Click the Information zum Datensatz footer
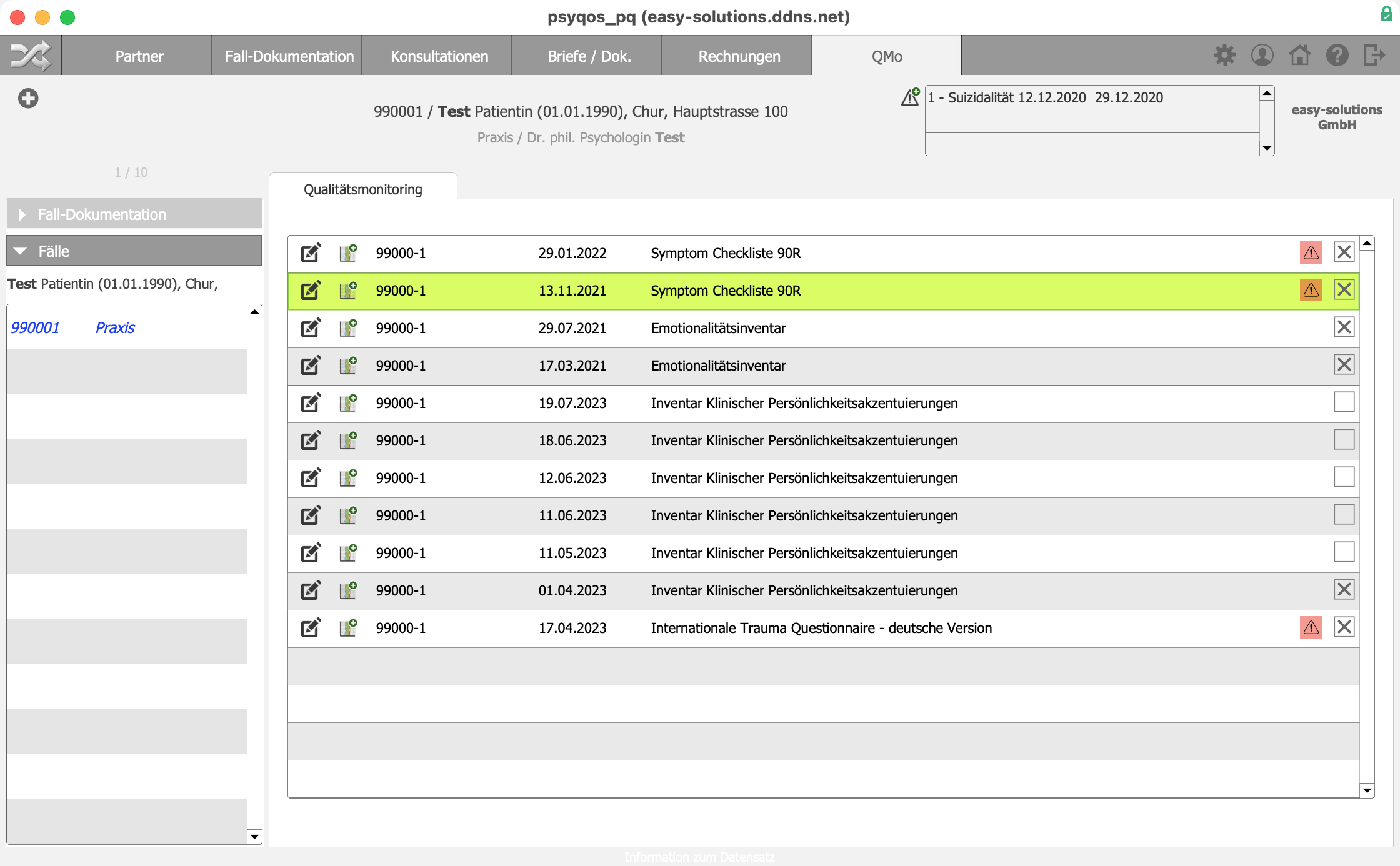This screenshot has height=866, width=1400. [699, 857]
